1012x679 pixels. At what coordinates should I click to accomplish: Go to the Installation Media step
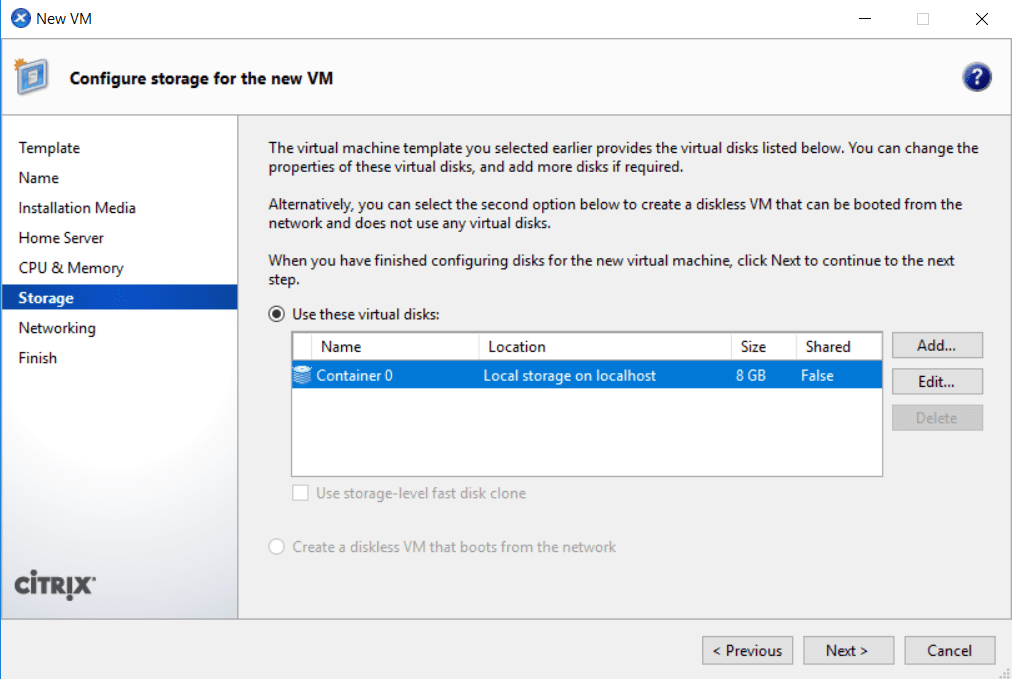coord(76,207)
